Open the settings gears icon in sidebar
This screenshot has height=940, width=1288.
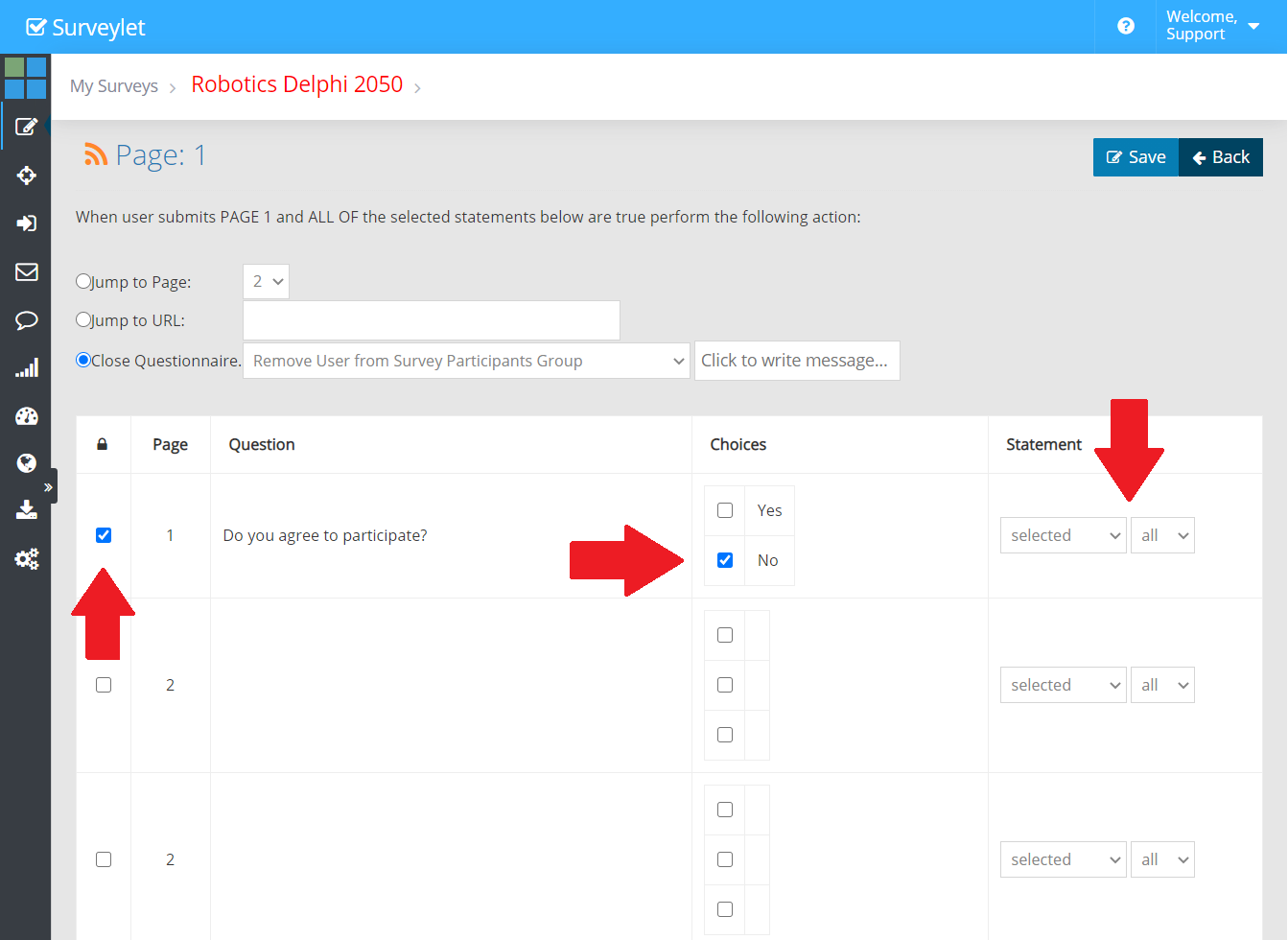click(x=26, y=559)
